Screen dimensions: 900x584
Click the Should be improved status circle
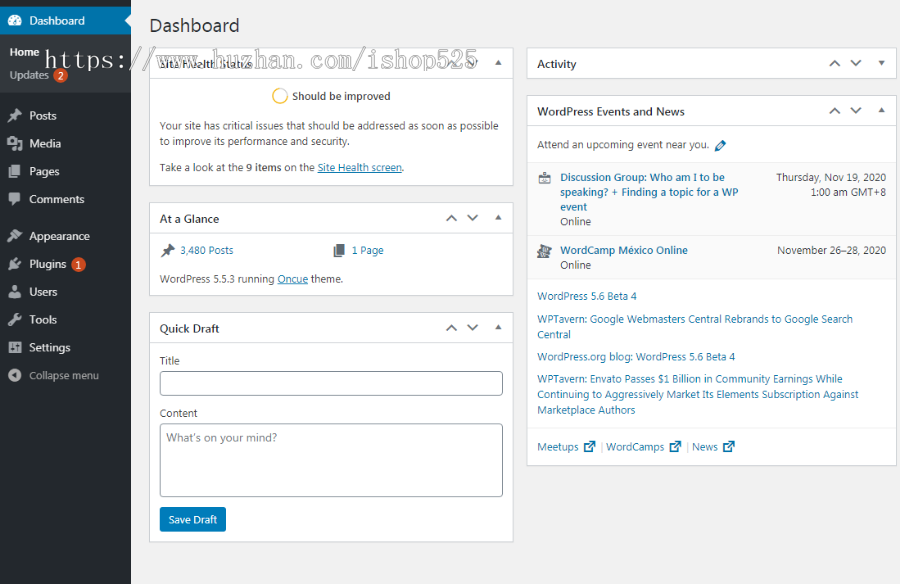click(x=280, y=96)
